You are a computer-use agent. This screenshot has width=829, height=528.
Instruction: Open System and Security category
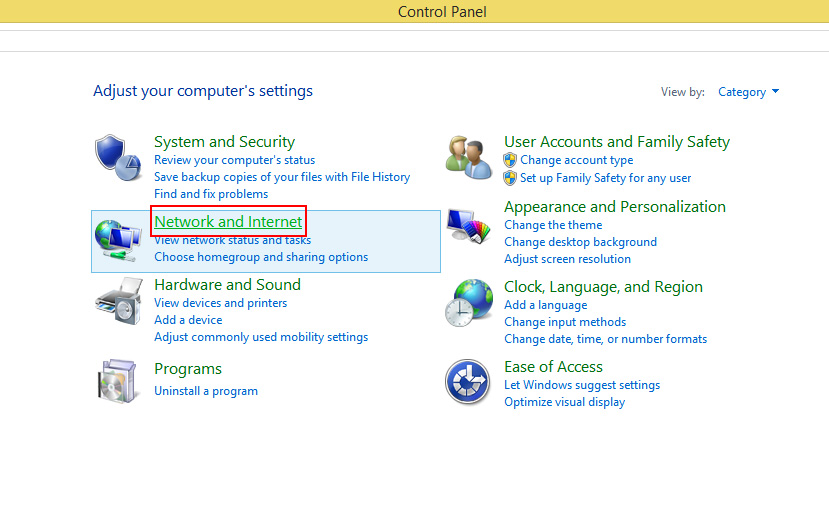coord(224,142)
